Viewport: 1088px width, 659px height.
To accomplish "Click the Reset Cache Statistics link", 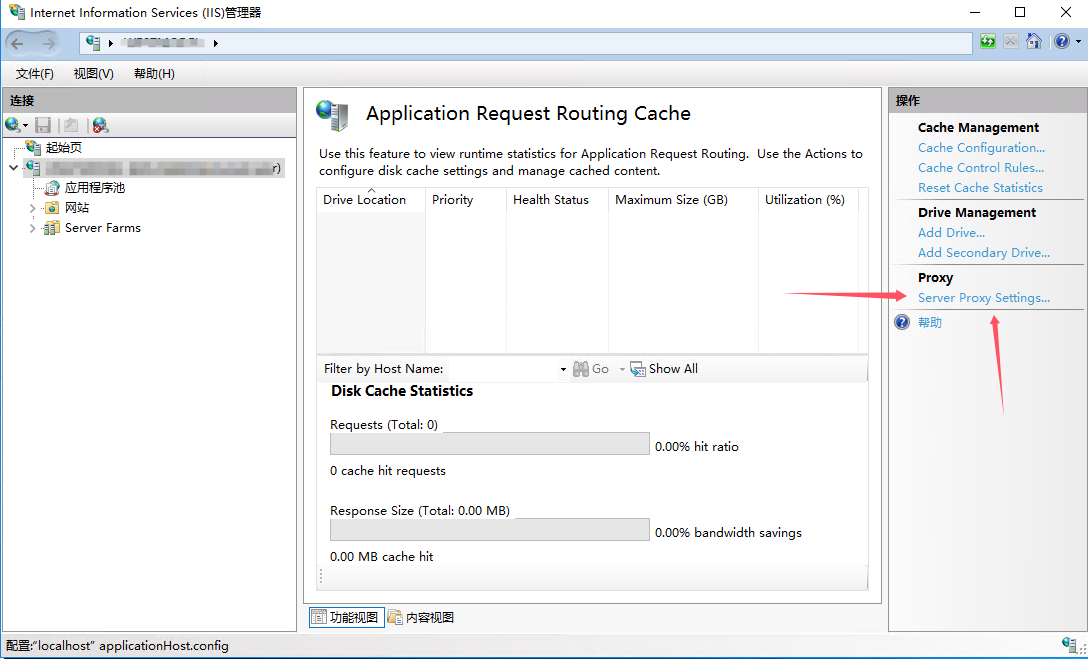I will [980, 187].
